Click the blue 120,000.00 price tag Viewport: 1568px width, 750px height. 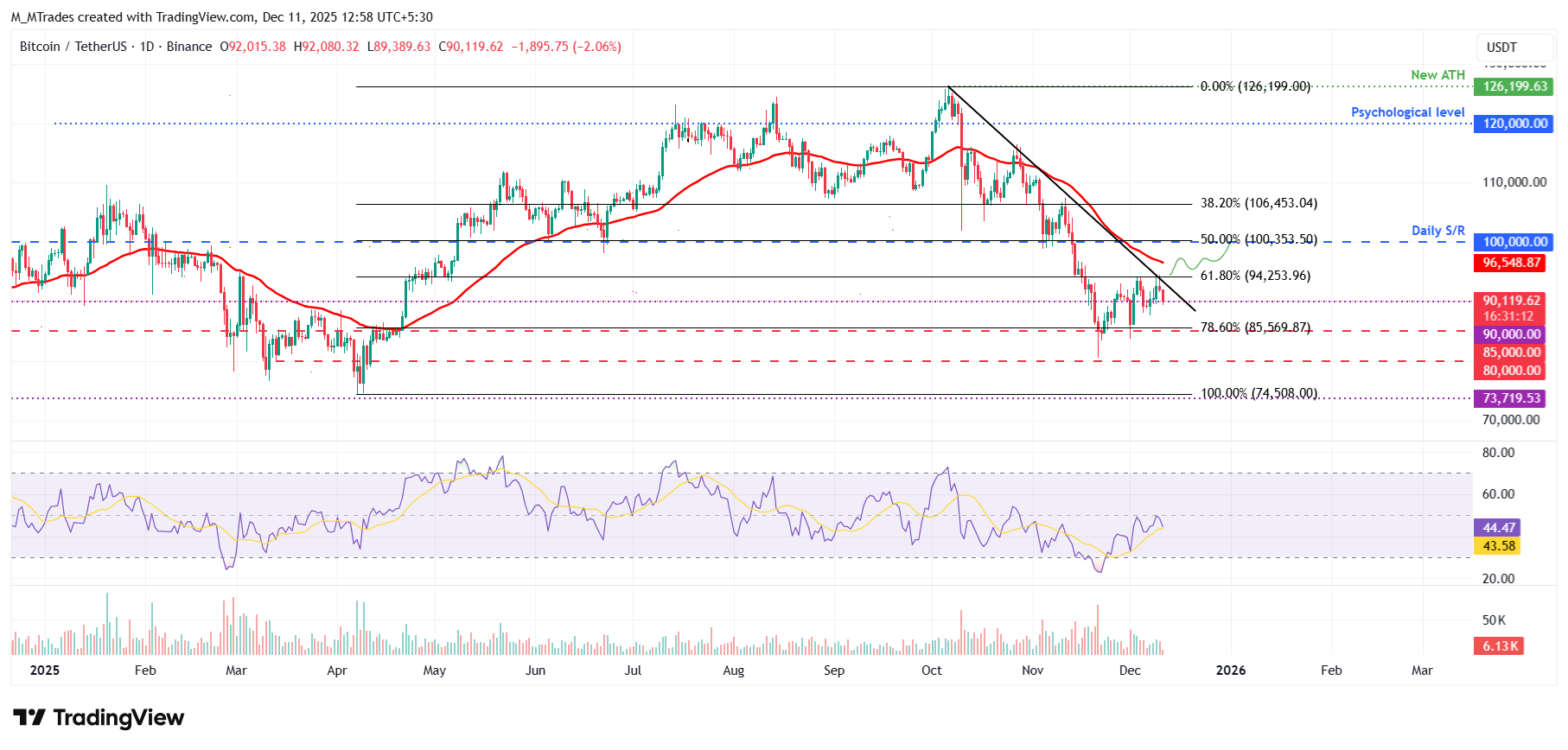coord(1514,124)
